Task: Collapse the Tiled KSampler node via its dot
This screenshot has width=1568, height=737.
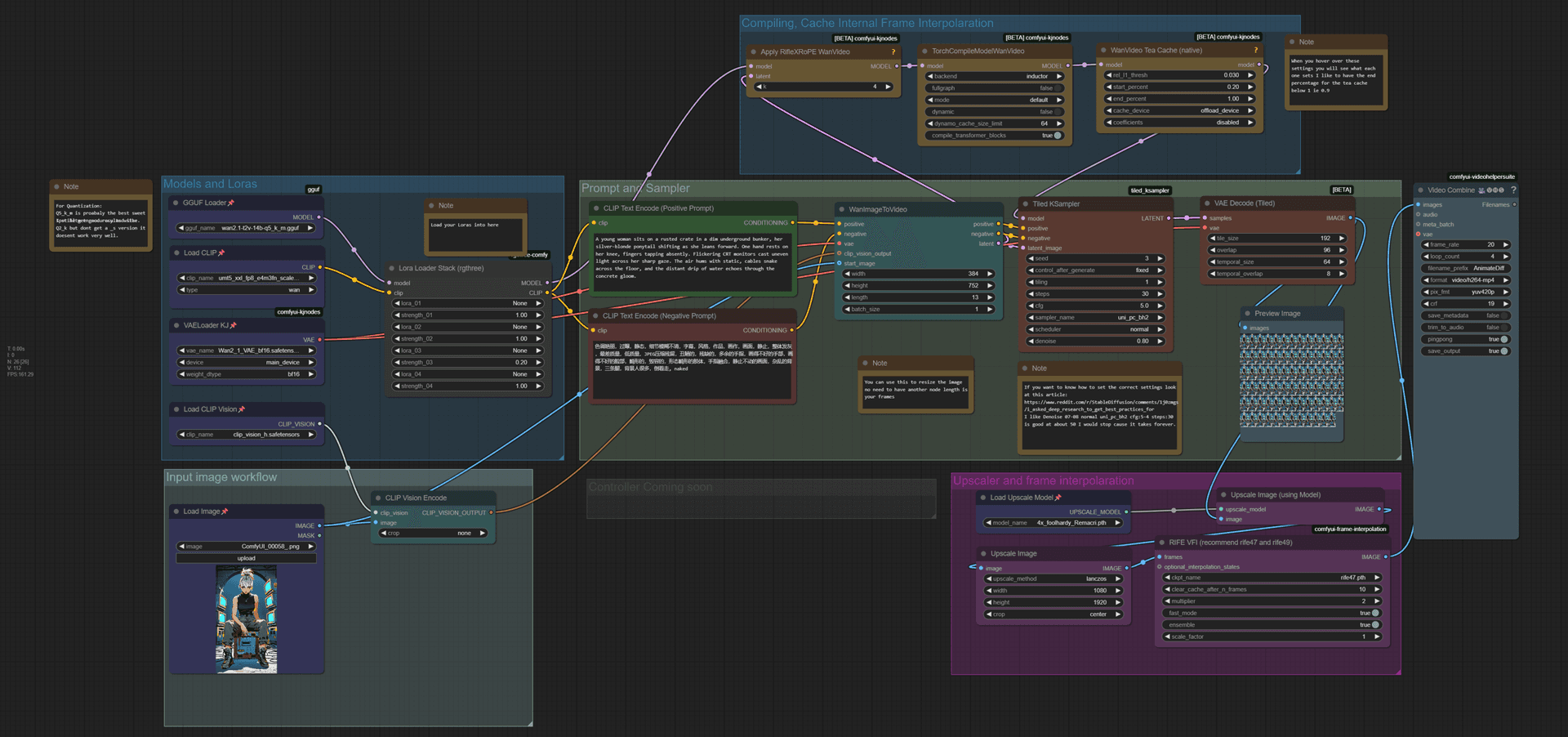Action: pos(1026,204)
